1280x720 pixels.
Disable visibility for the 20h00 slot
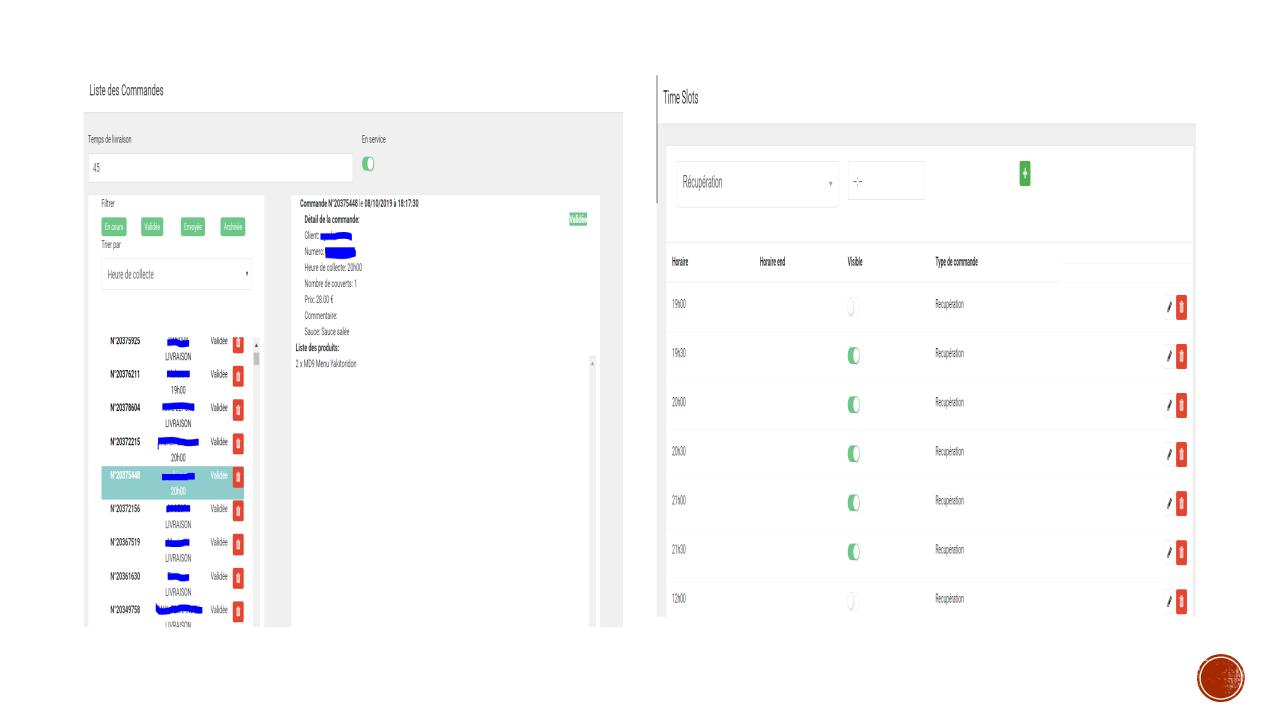click(x=853, y=405)
